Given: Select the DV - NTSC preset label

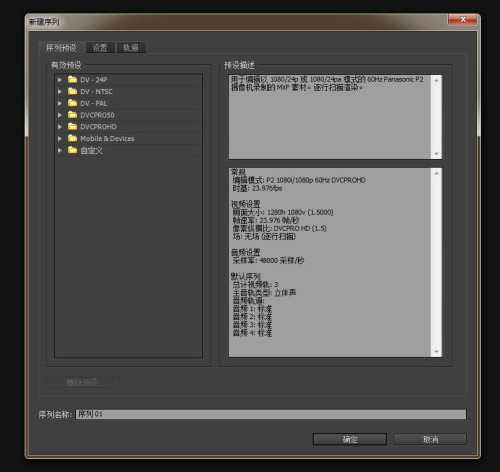Looking at the screenshot, I should (x=96, y=92).
